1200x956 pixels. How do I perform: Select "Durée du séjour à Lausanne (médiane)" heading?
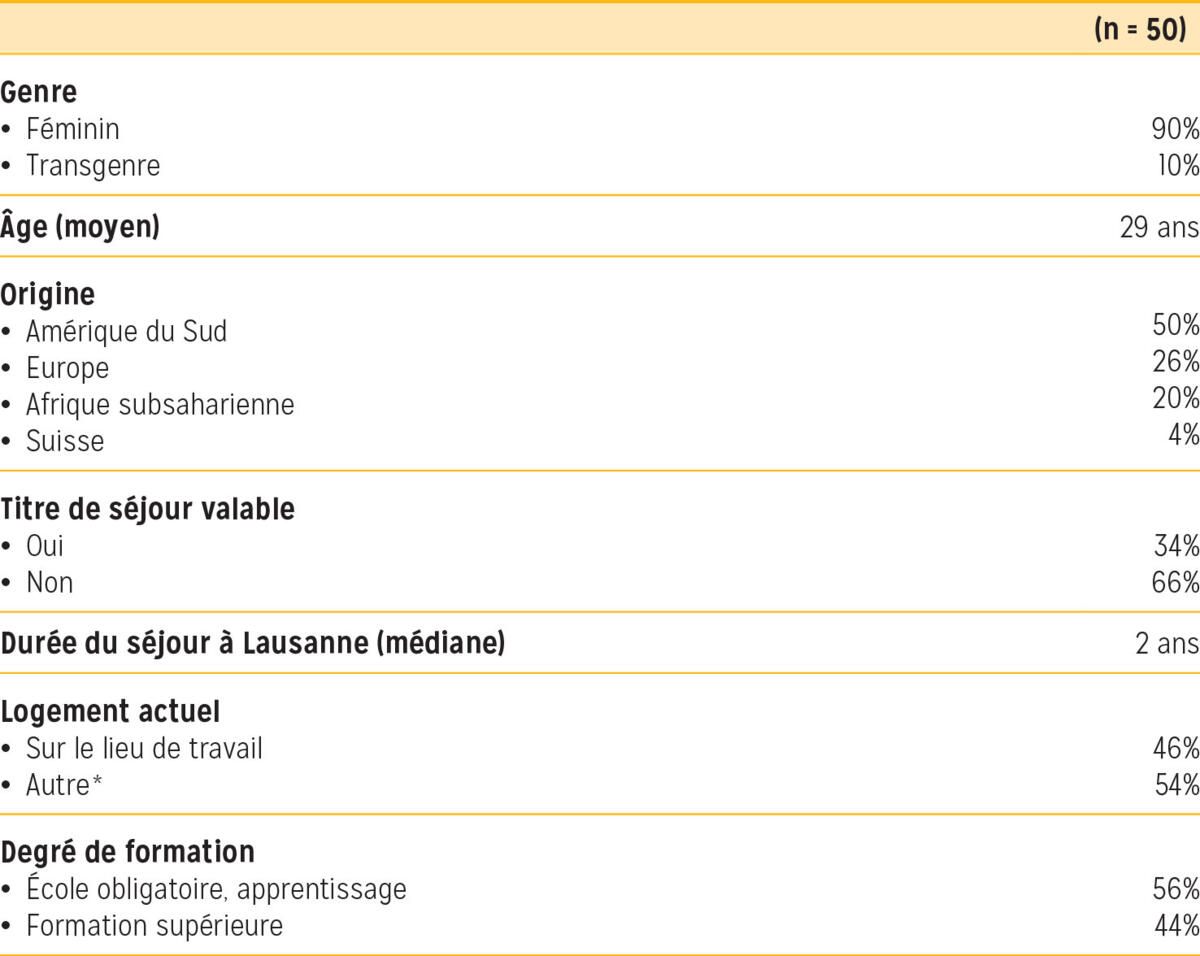tap(252, 644)
